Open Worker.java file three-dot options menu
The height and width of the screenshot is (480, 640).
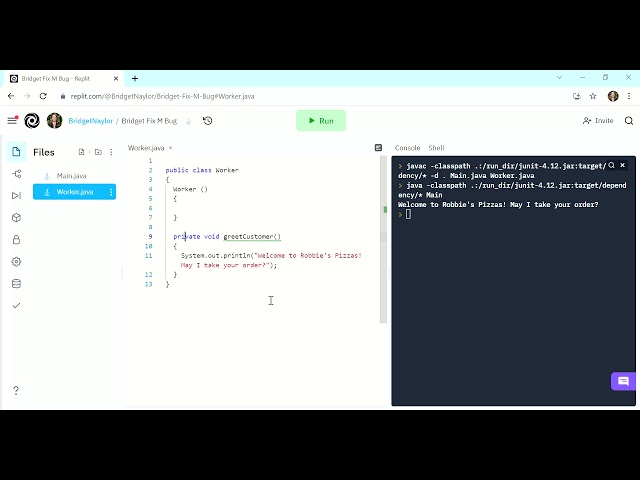point(111,192)
